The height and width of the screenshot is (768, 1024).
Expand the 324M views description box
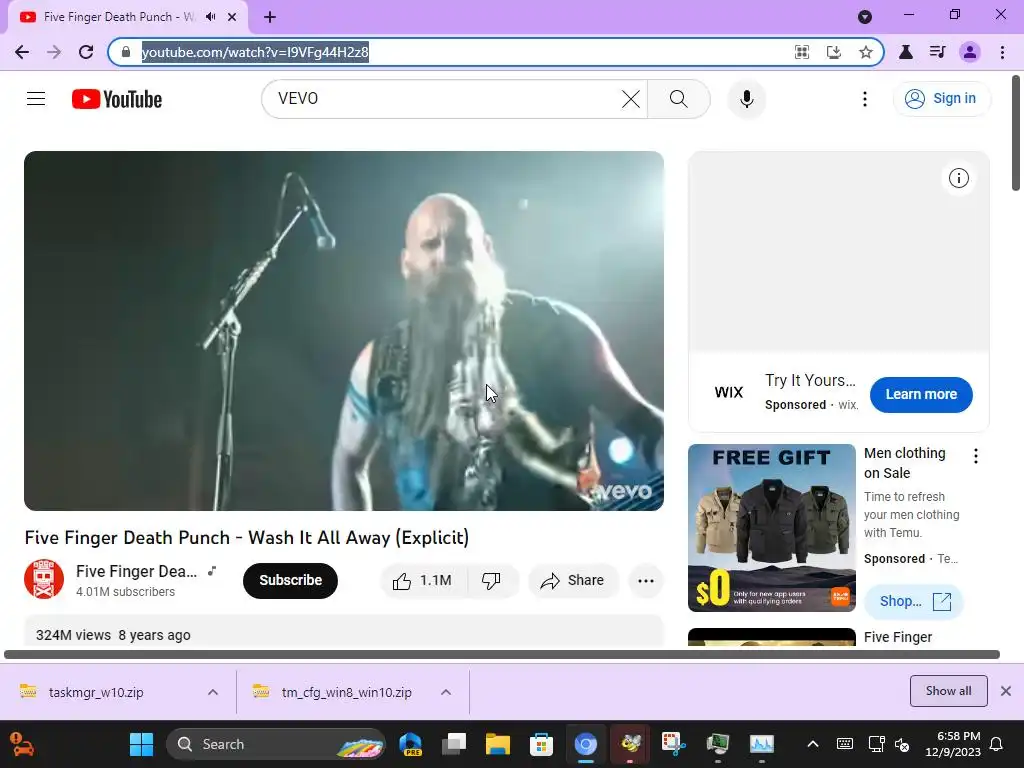[x=344, y=632]
